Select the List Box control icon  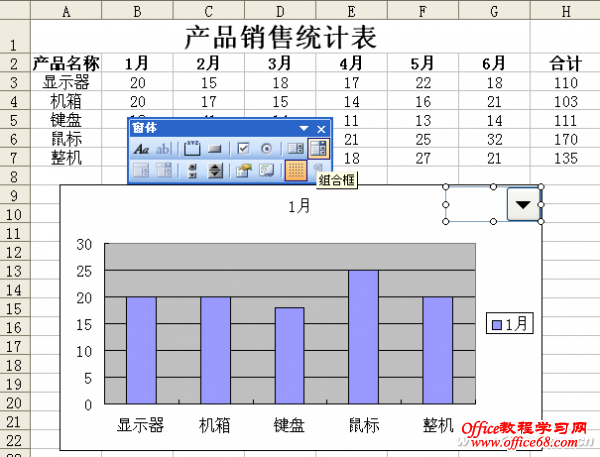point(295,149)
